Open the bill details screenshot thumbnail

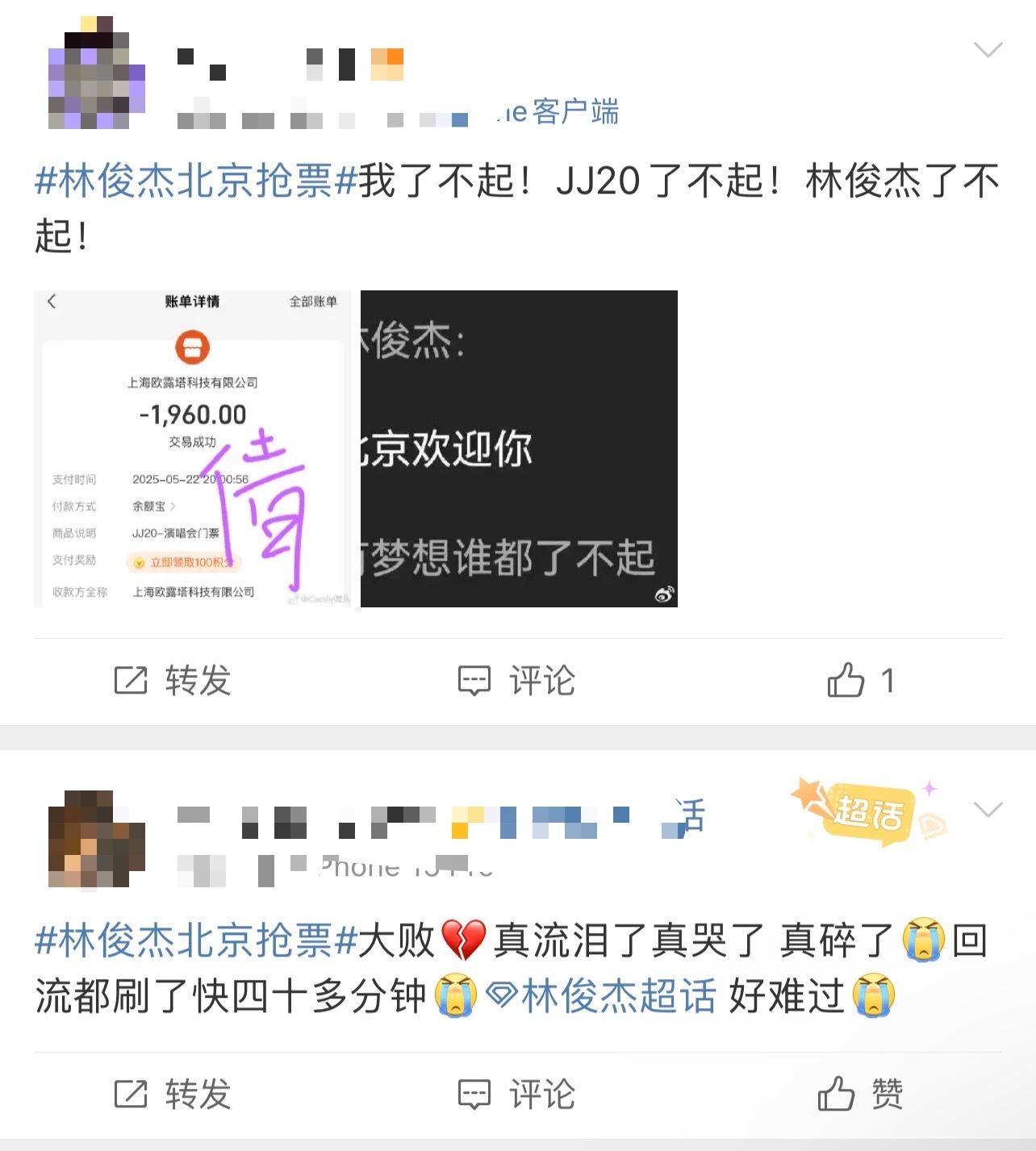(x=192, y=448)
